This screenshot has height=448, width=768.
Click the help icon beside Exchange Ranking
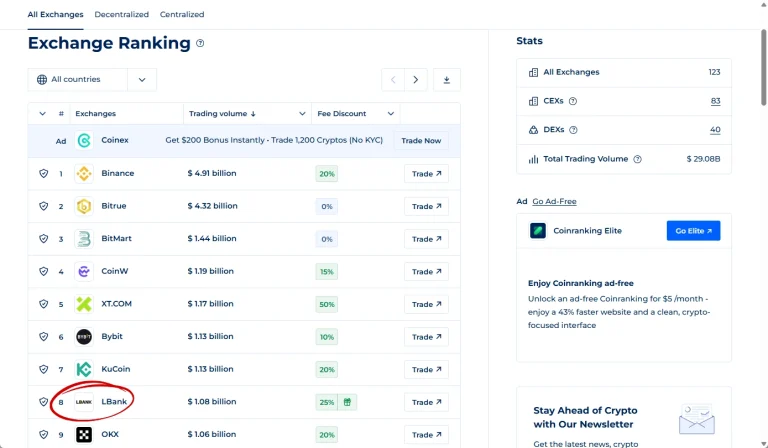pos(200,43)
